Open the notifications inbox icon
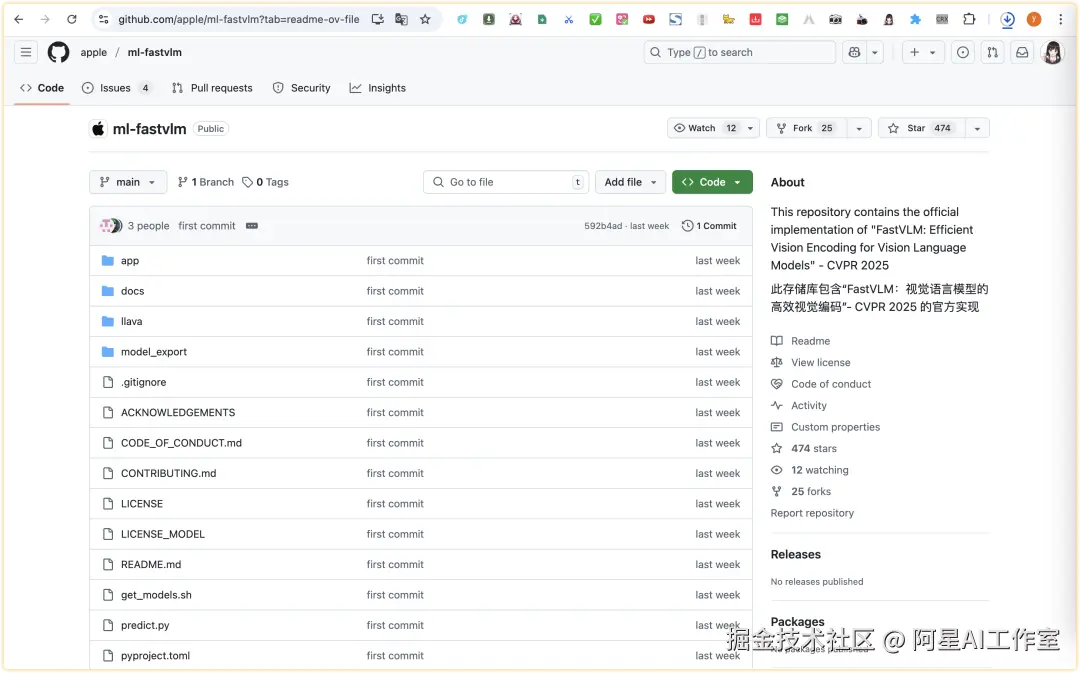The image size is (1080, 673). click(x=1022, y=52)
